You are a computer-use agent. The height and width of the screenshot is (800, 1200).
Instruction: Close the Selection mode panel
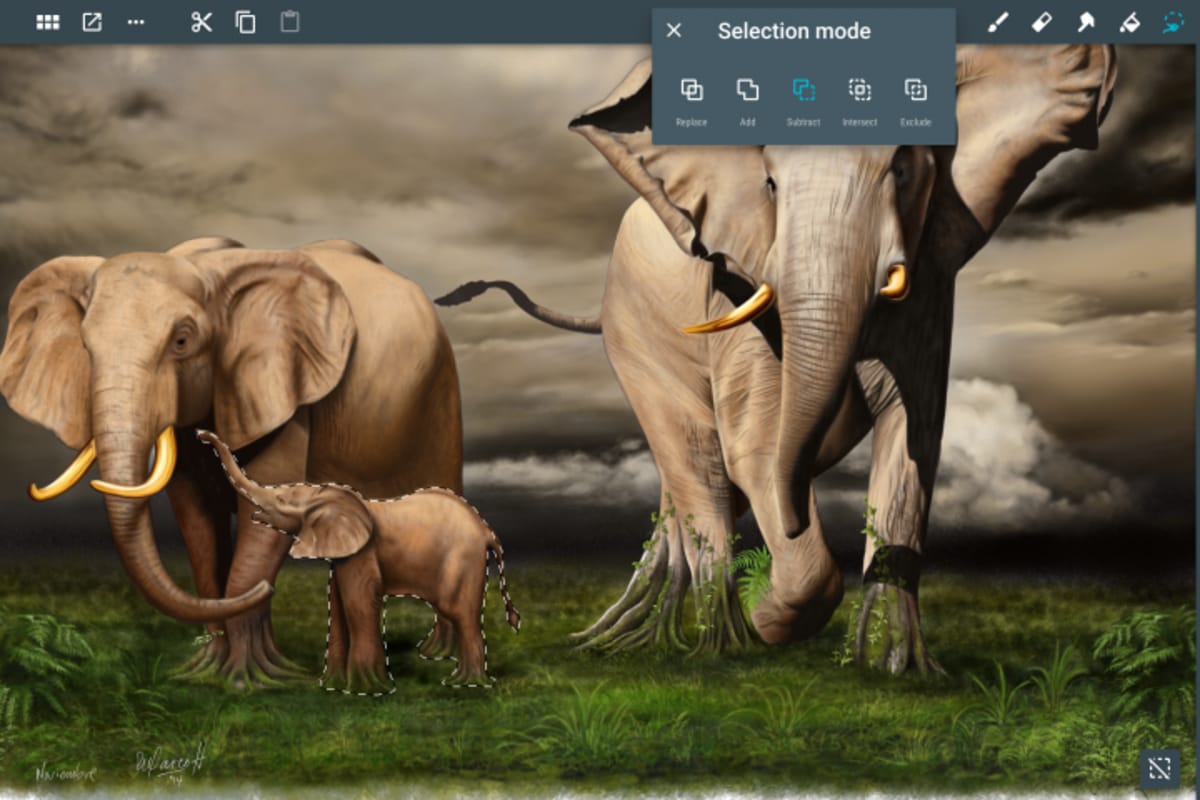[674, 30]
